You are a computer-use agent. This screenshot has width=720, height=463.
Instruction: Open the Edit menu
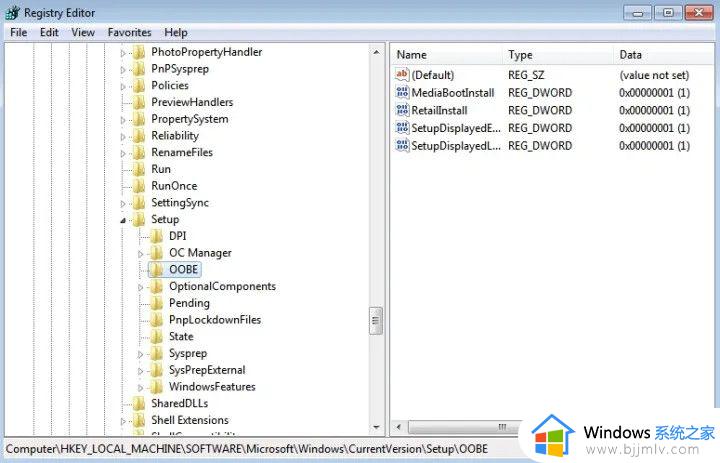coord(49,33)
